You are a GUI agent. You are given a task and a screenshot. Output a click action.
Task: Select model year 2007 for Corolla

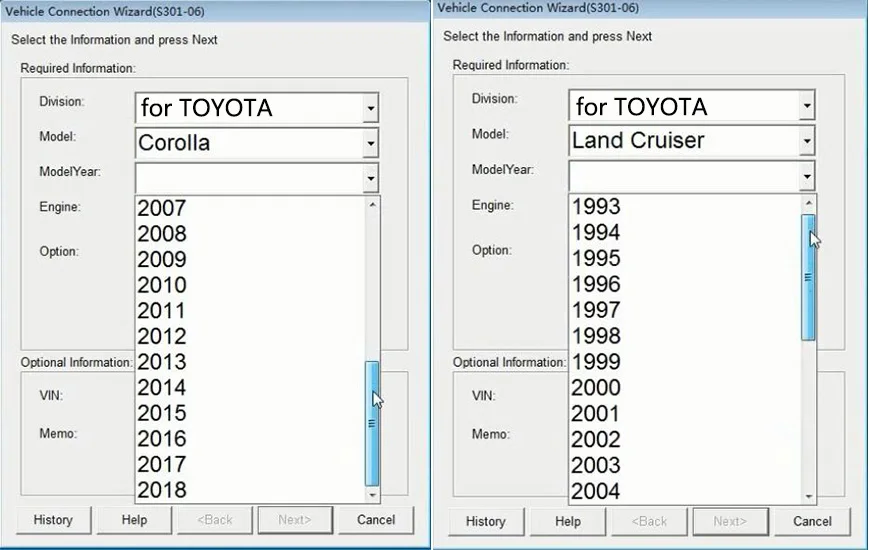point(250,208)
